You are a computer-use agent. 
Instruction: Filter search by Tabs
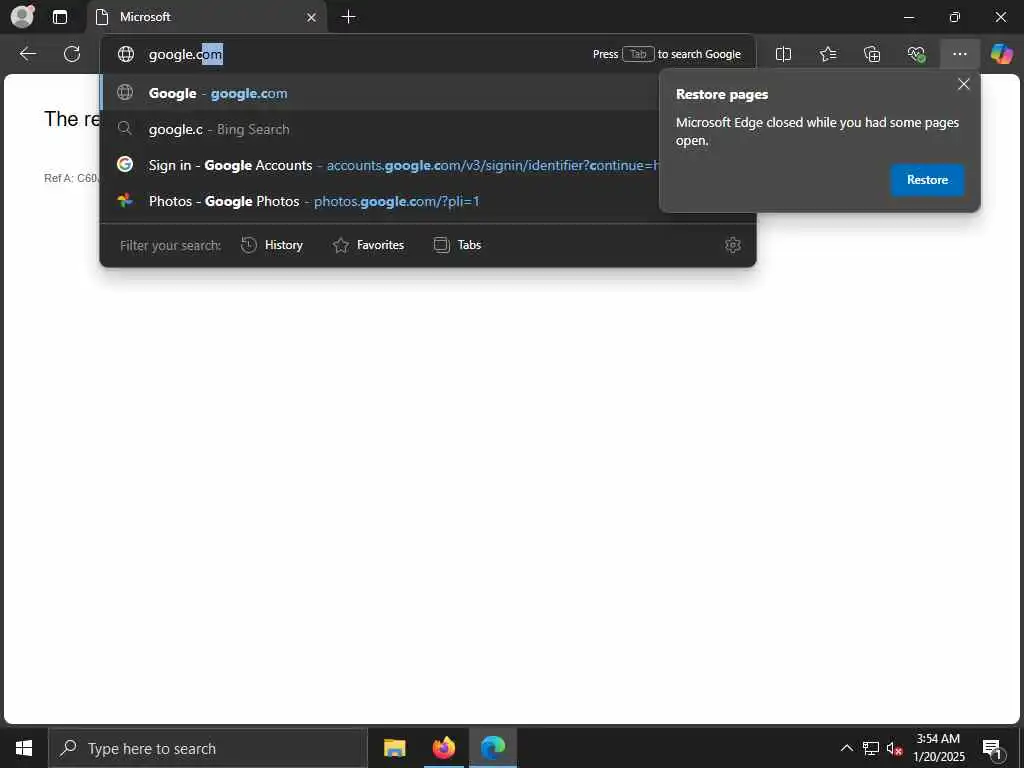click(x=458, y=245)
